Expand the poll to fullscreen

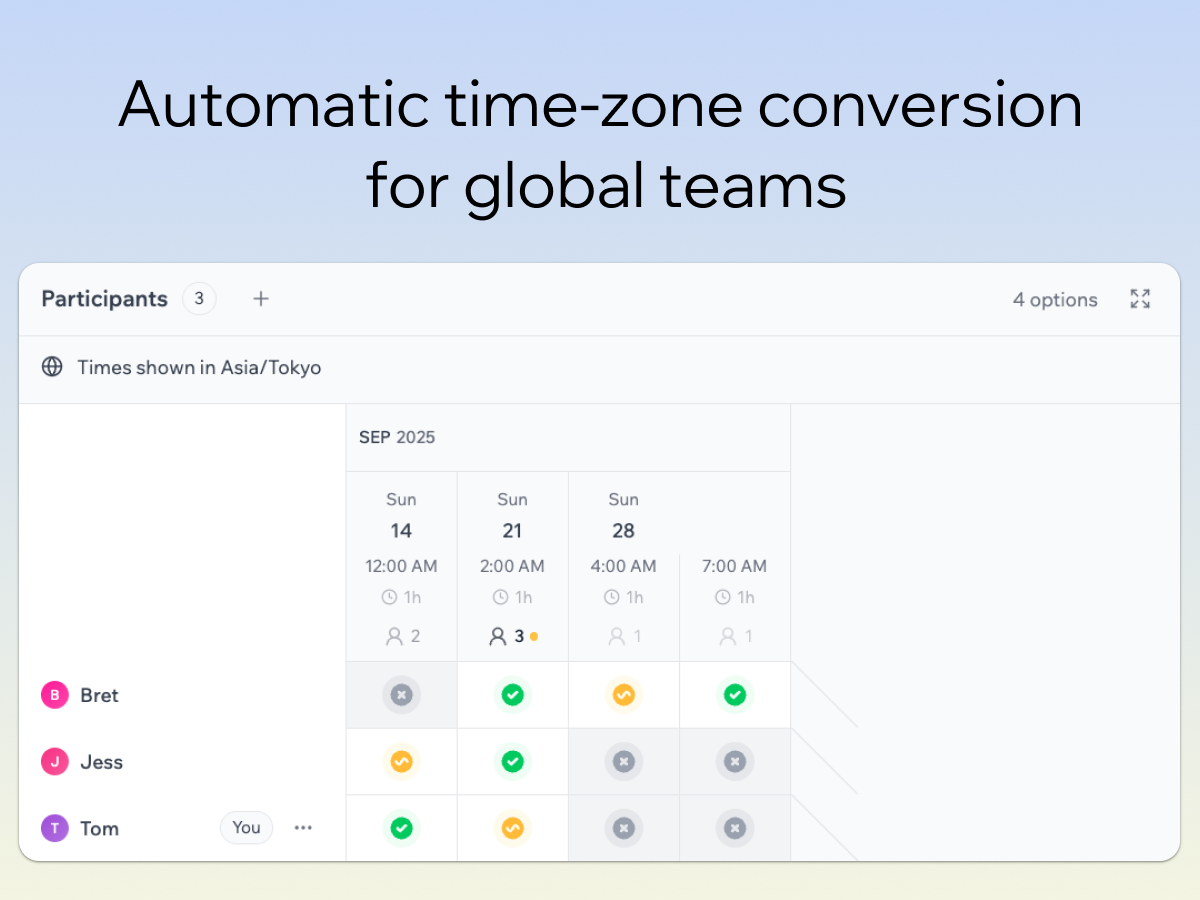1140,298
